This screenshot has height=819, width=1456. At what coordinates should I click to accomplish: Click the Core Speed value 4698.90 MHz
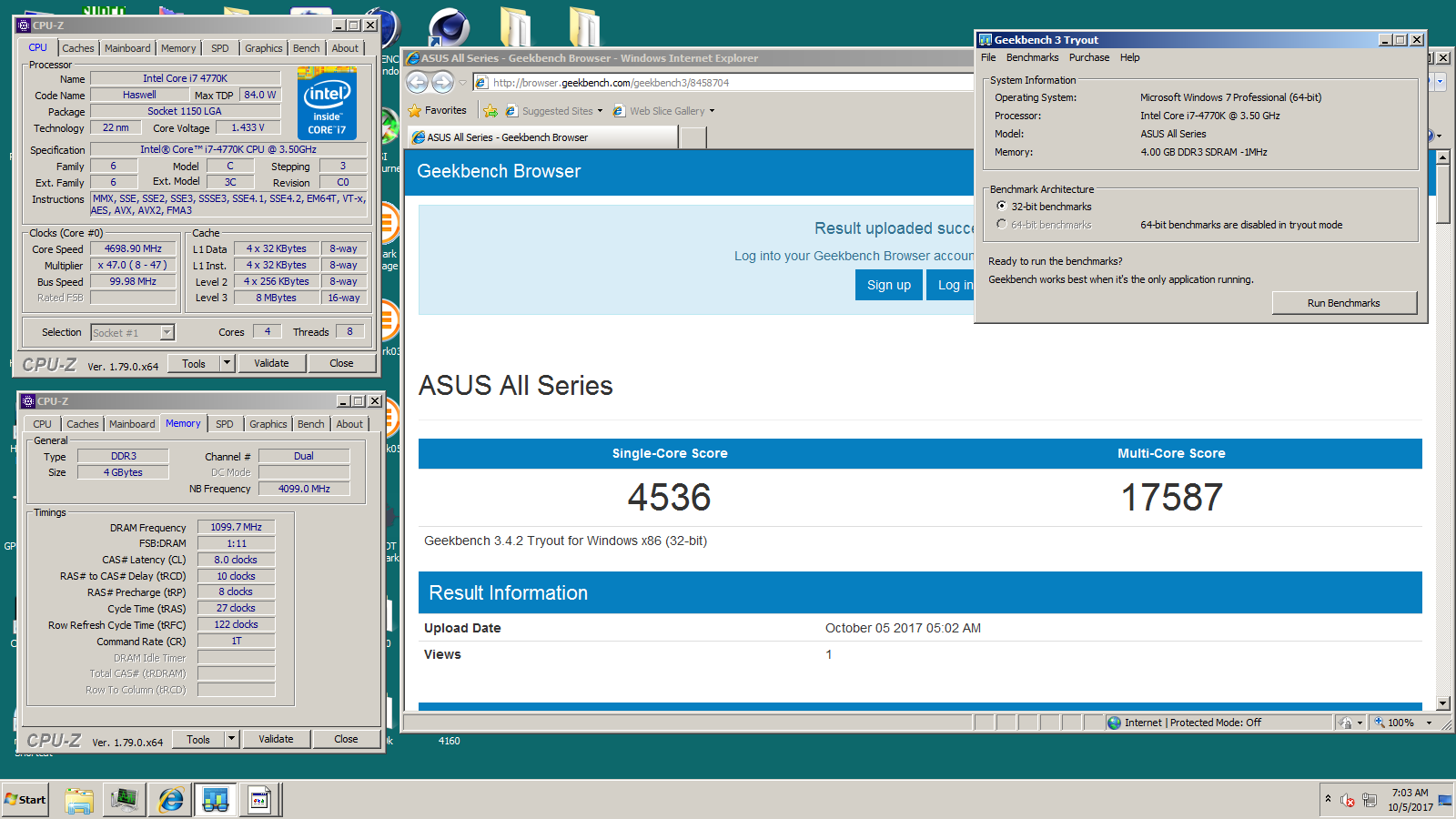[133, 248]
